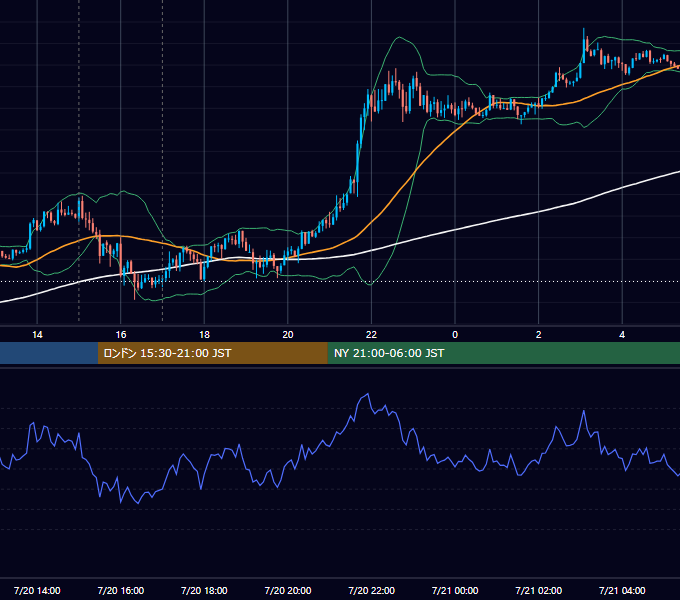
Task: Click the blue session band before London
Action: pos(49,353)
